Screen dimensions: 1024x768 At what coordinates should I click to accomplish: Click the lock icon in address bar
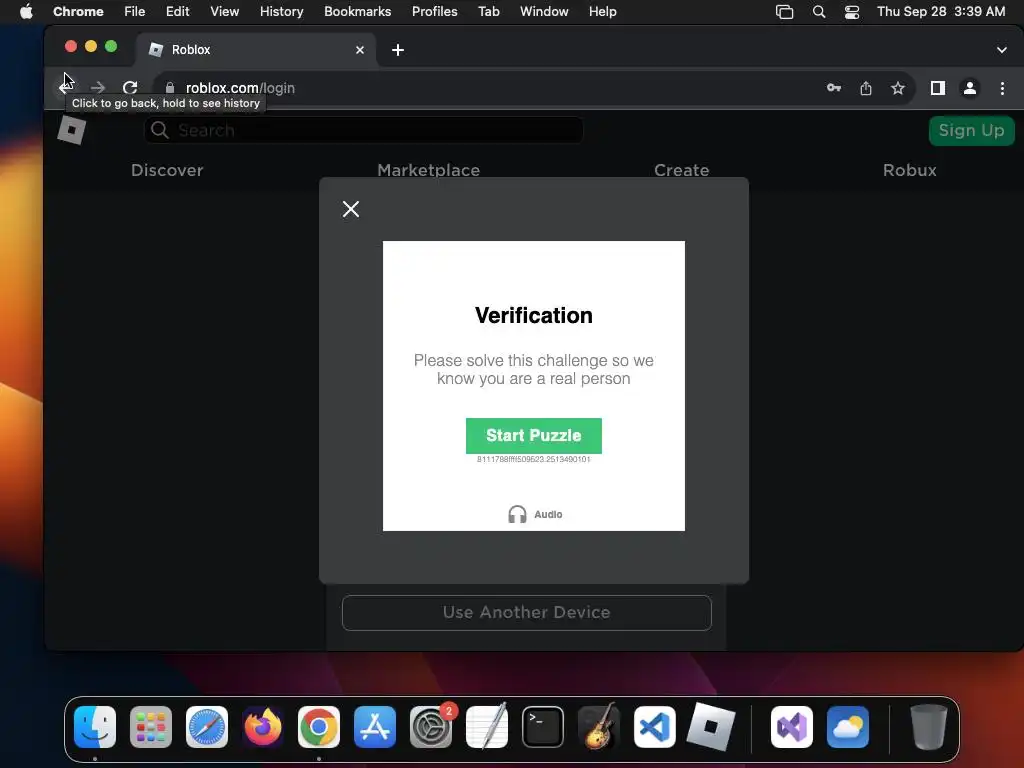tap(170, 88)
